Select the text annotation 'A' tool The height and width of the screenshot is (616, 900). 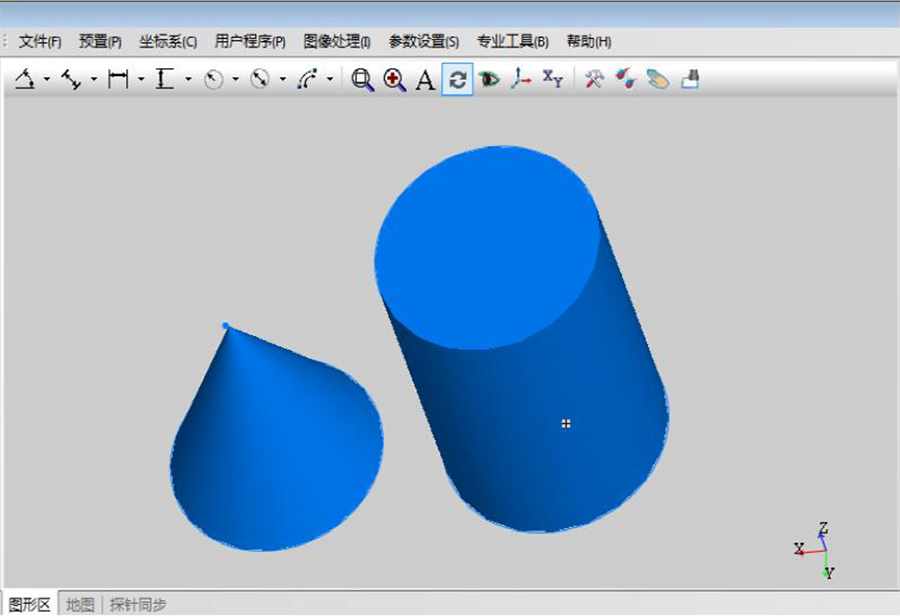tap(425, 80)
